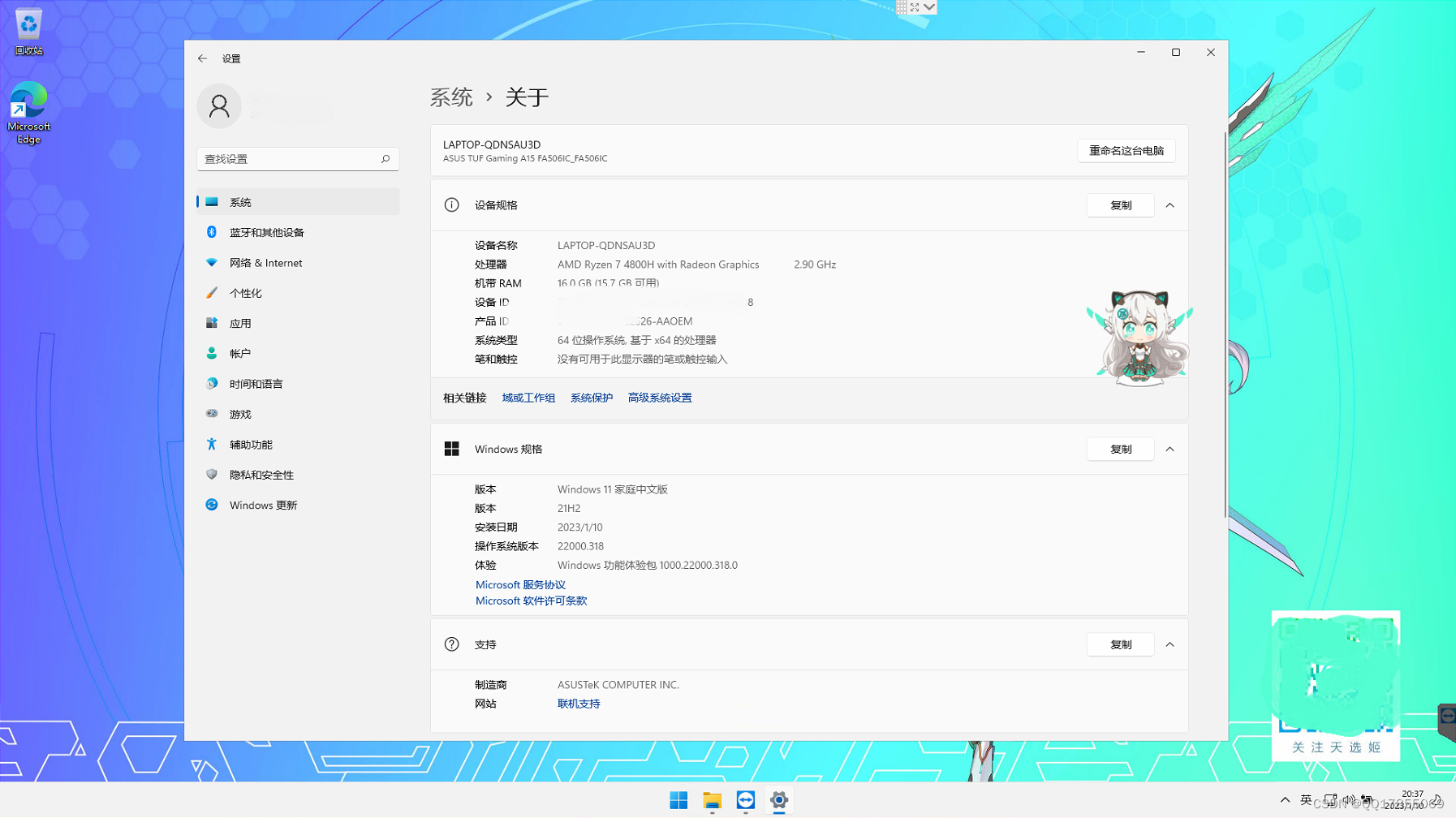Copy the Windows 规格 details

pyautogui.click(x=1120, y=450)
